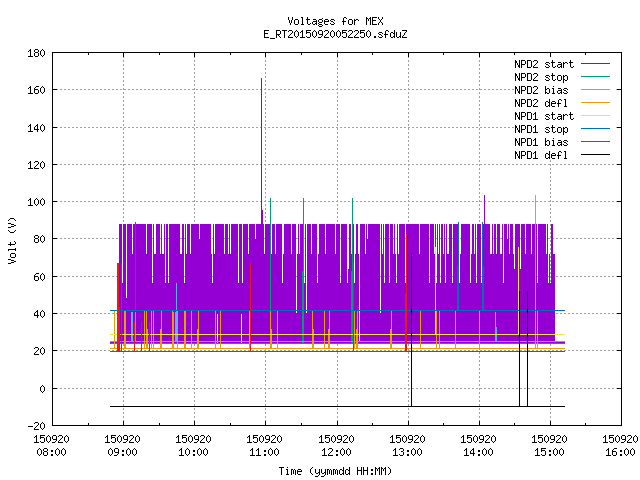Click the NPD2 stop legend entry

(562, 77)
